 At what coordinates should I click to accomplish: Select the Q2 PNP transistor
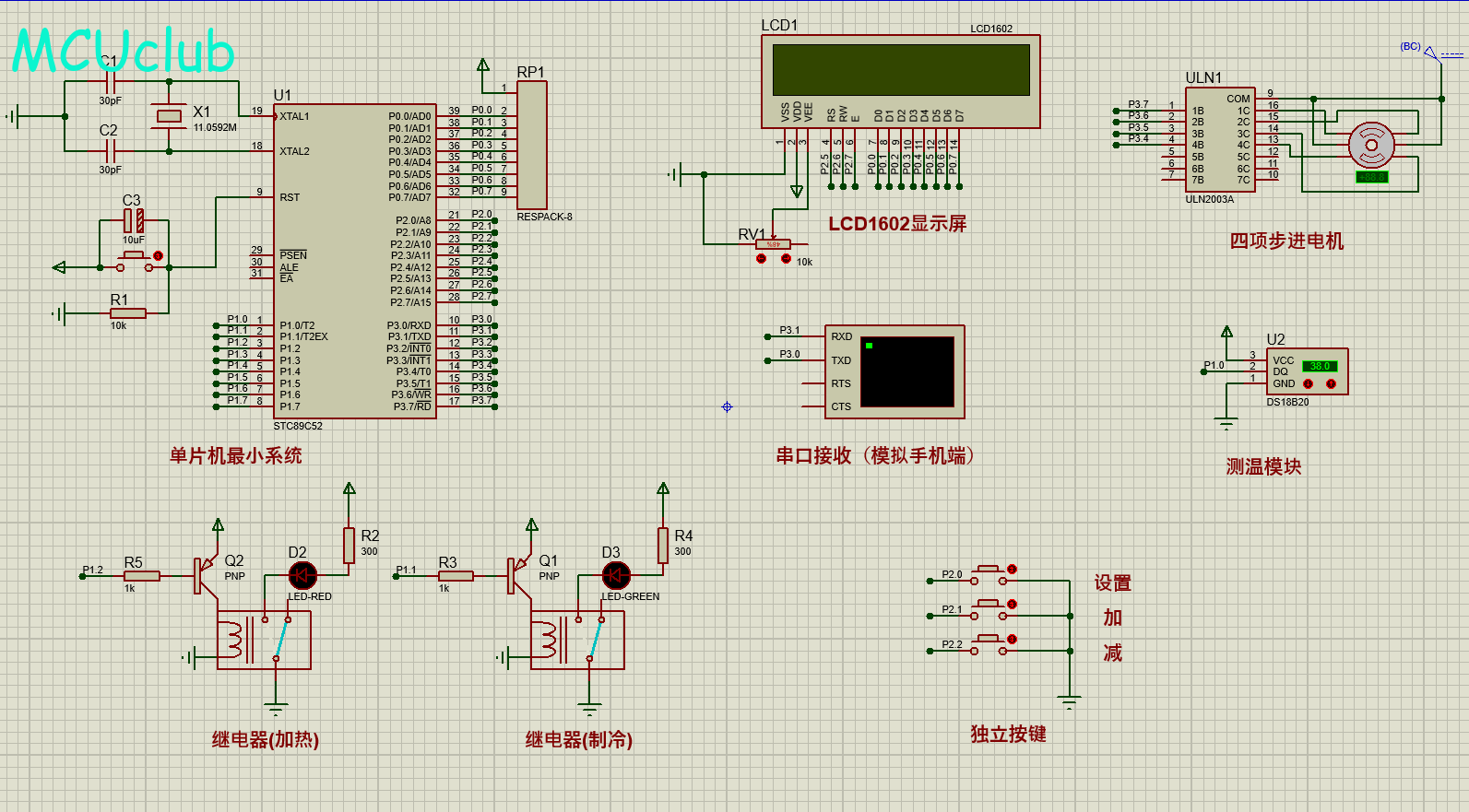pos(205,575)
